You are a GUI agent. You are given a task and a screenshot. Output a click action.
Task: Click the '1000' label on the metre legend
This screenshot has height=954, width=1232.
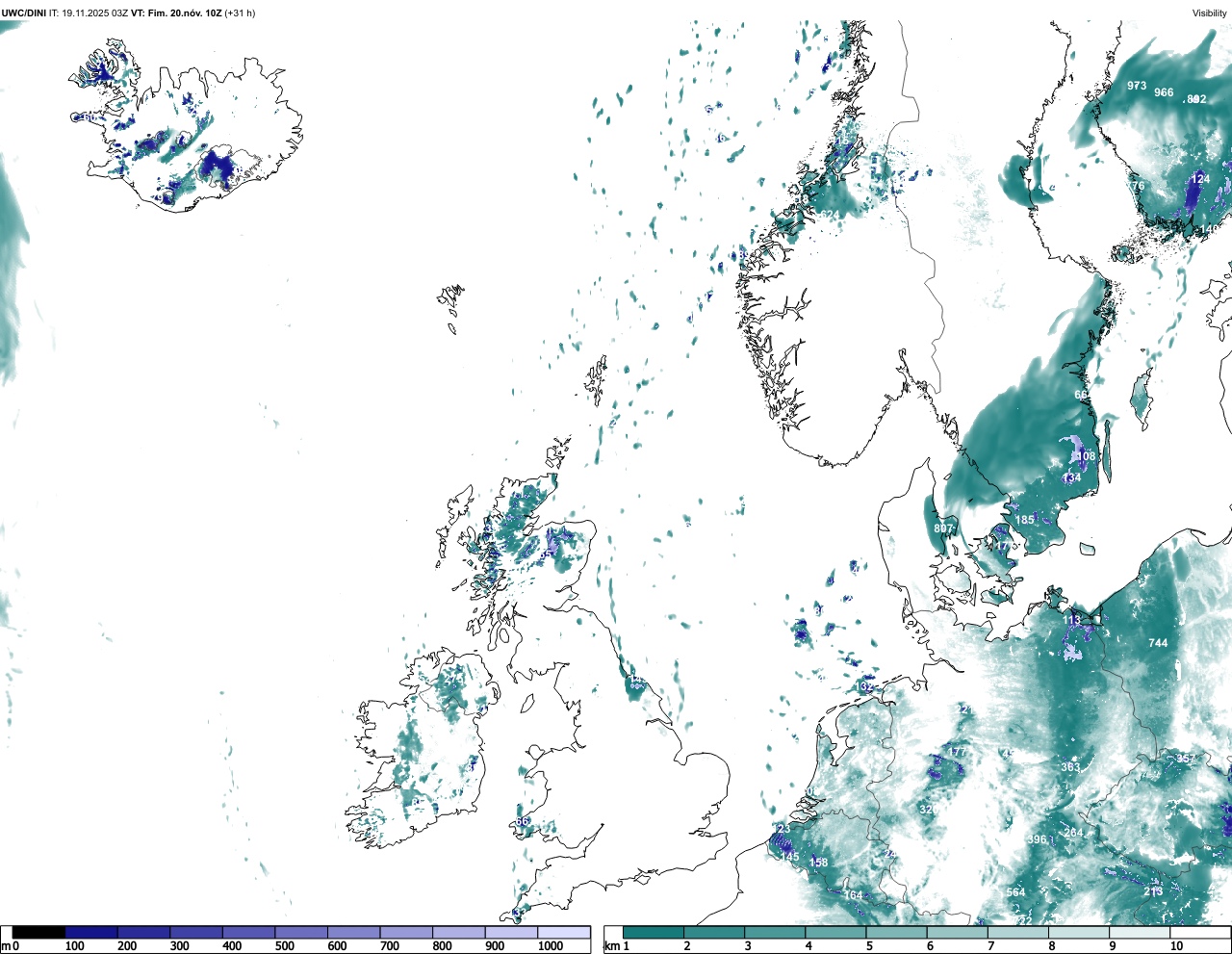coord(551,946)
